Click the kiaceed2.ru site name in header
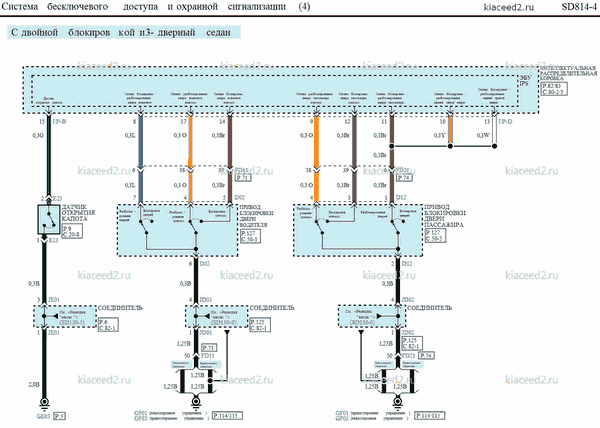 coord(509,7)
